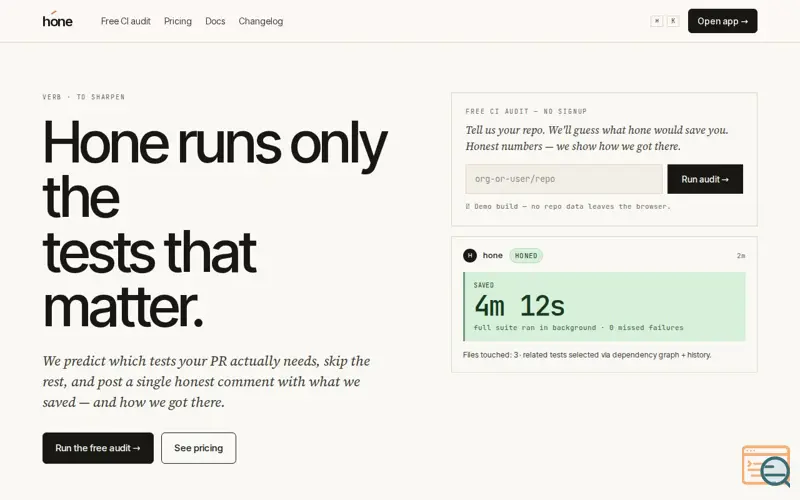Viewport: 800px width, 500px height.
Task: Open the Free CI audit nav link
Action: click(126, 21)
